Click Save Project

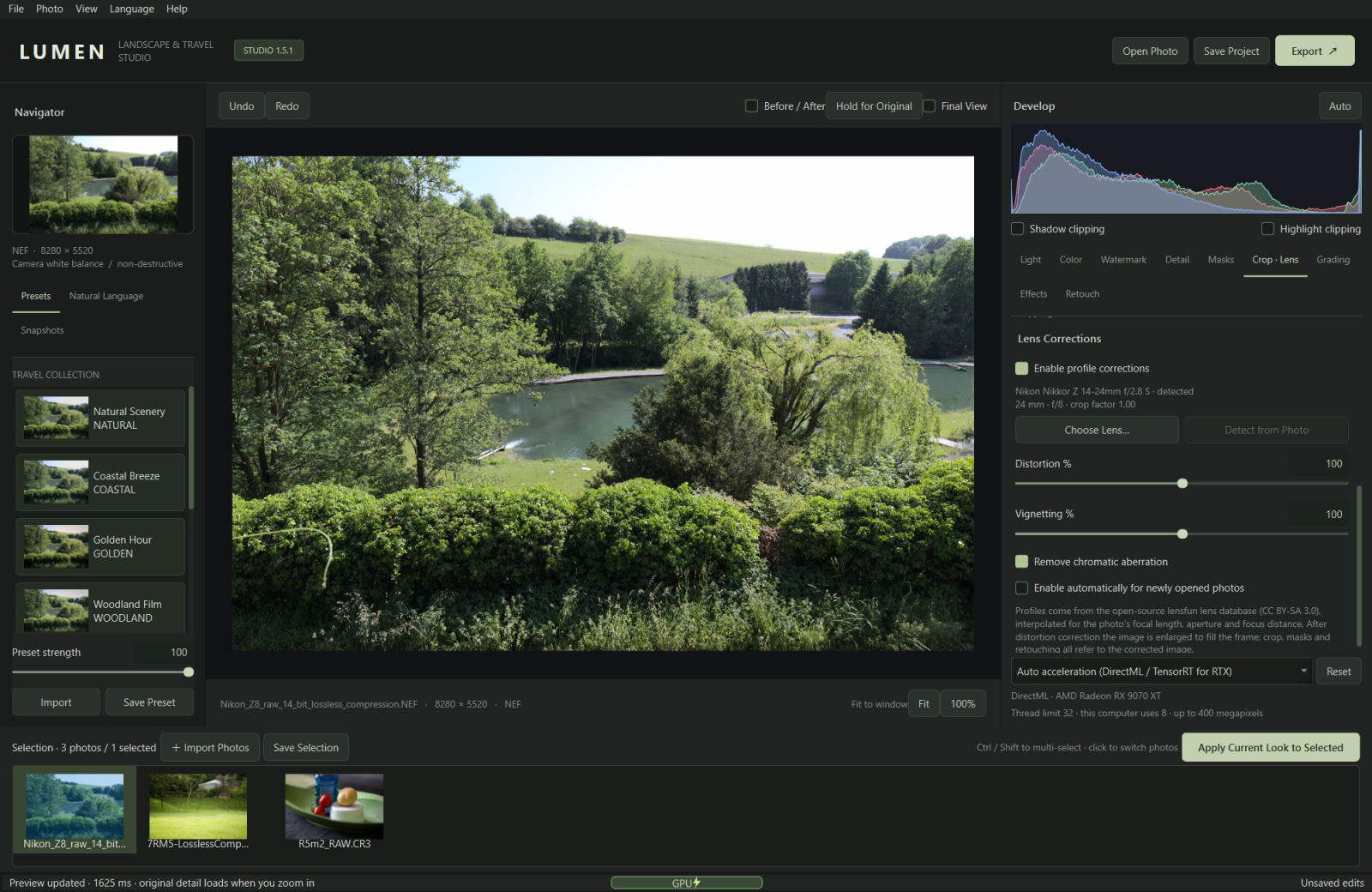pos(1231,51)
